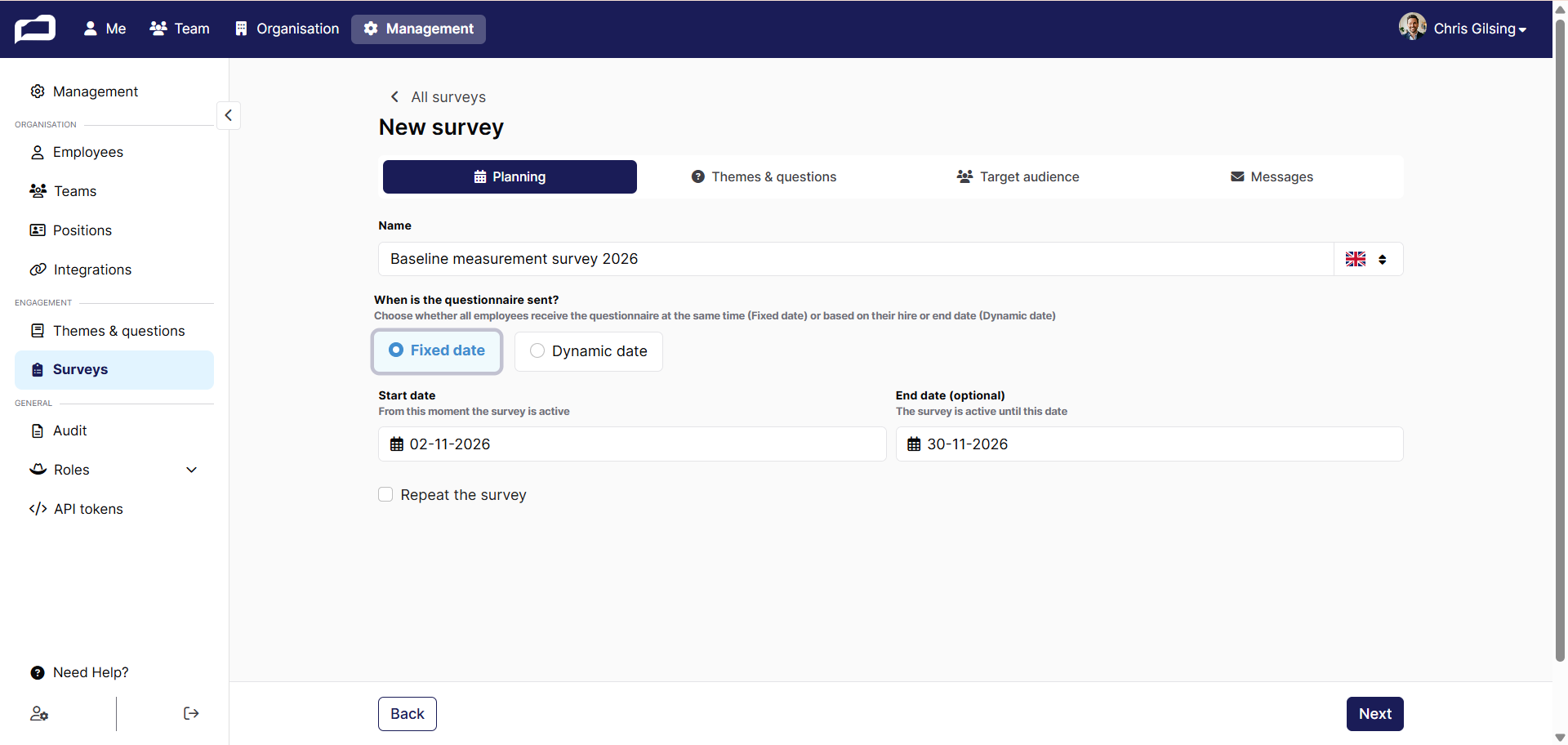Screen dimensions: 1568x745
Task: Go back to All surveys
Action: [x=438, y=97]
